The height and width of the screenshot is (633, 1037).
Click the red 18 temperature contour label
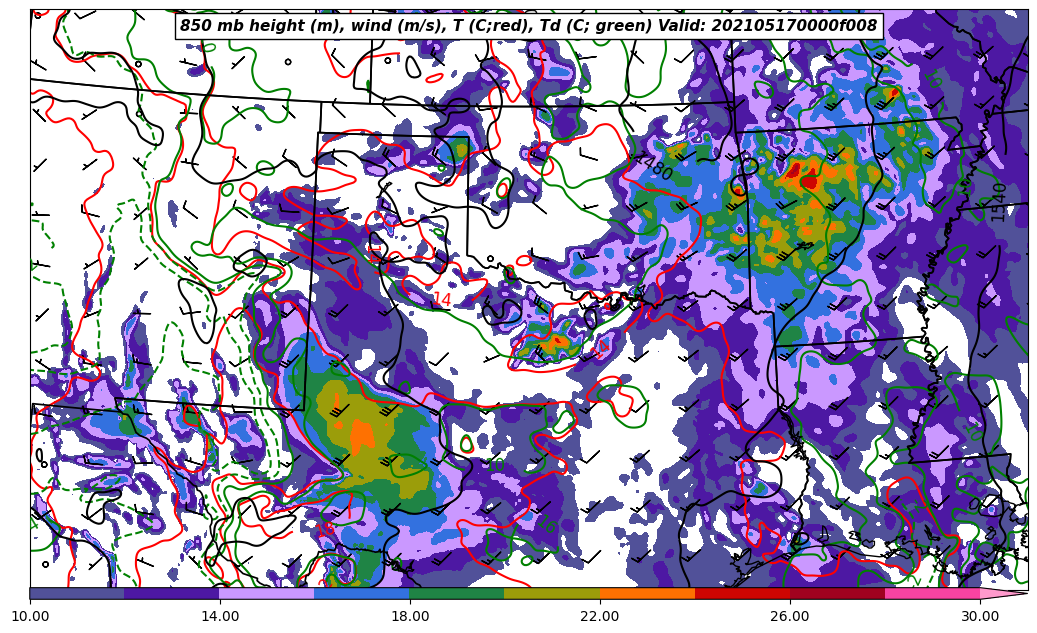tap(326, 528)
